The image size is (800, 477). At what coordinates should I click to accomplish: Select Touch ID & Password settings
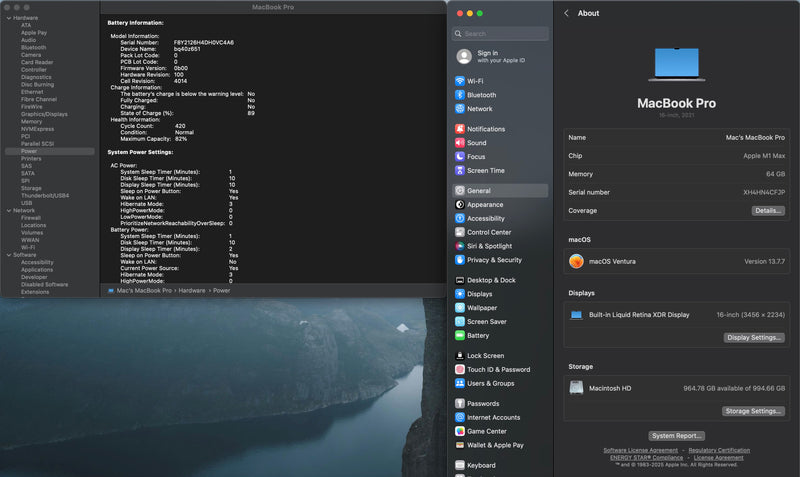coord(498,369)
